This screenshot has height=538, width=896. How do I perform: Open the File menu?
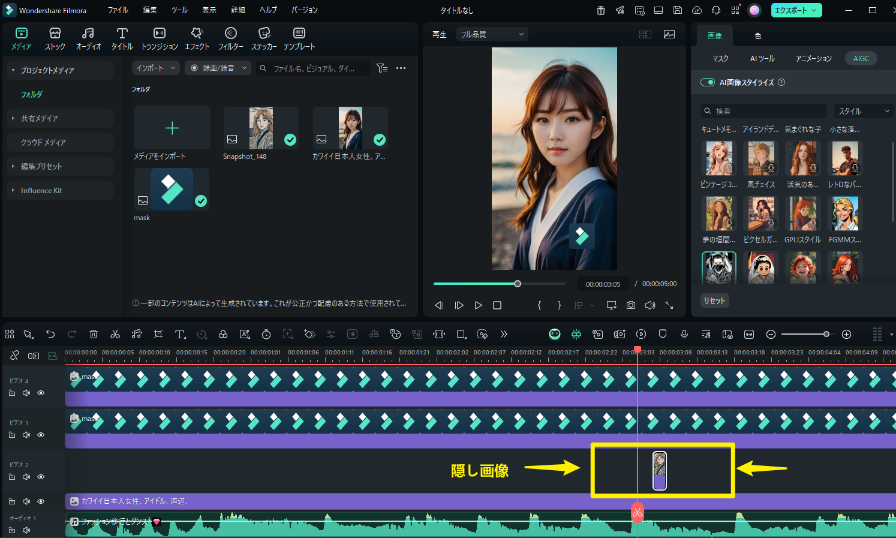click(x=118, y=10)
